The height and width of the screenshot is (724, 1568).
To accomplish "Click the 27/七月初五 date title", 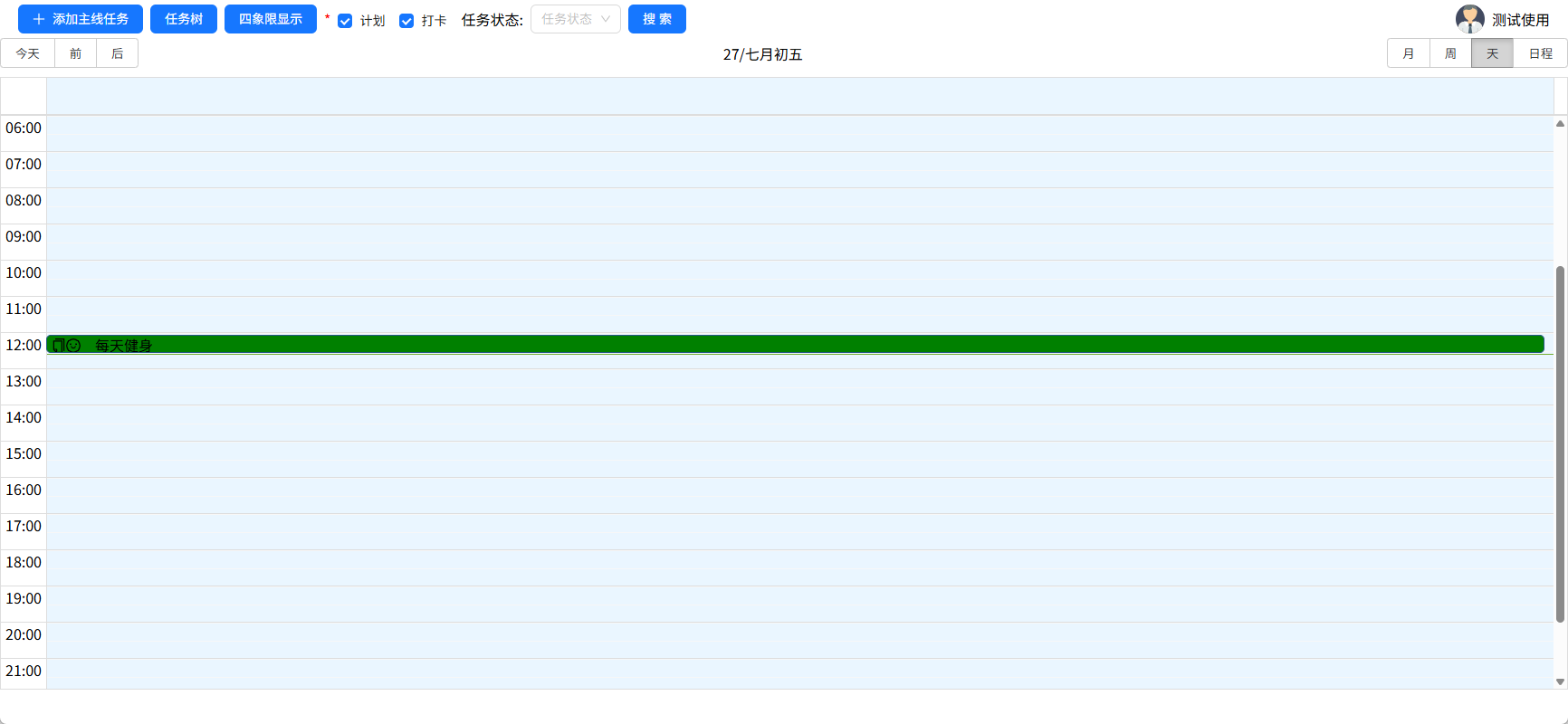I will 762,54.
